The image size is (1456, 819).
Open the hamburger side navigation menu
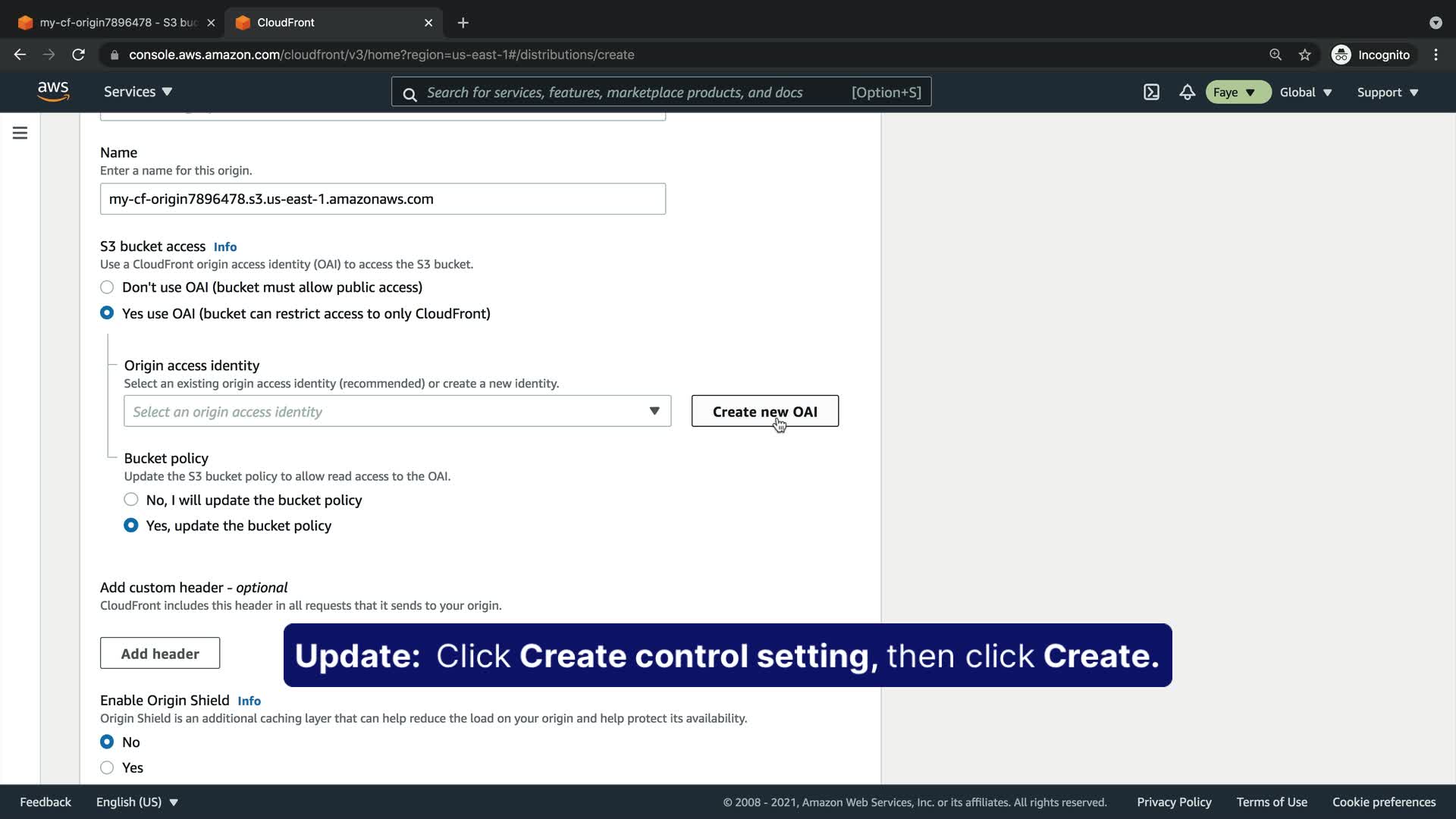(x=20, y=133)
